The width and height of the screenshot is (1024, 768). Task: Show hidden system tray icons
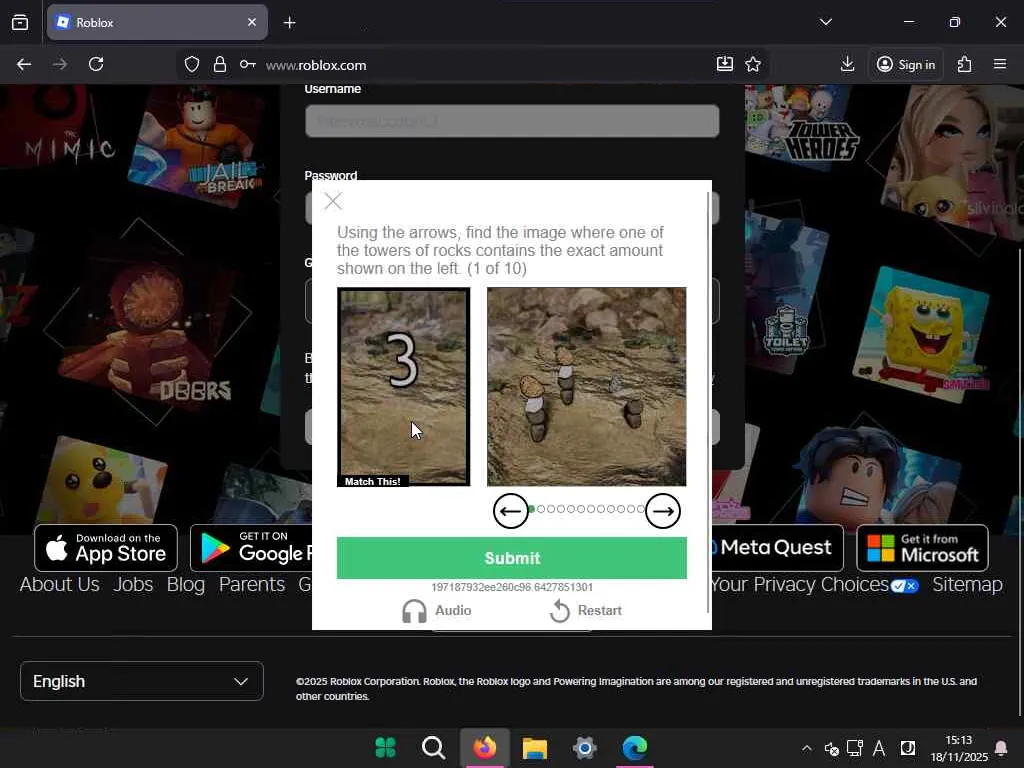coord(807,748)
